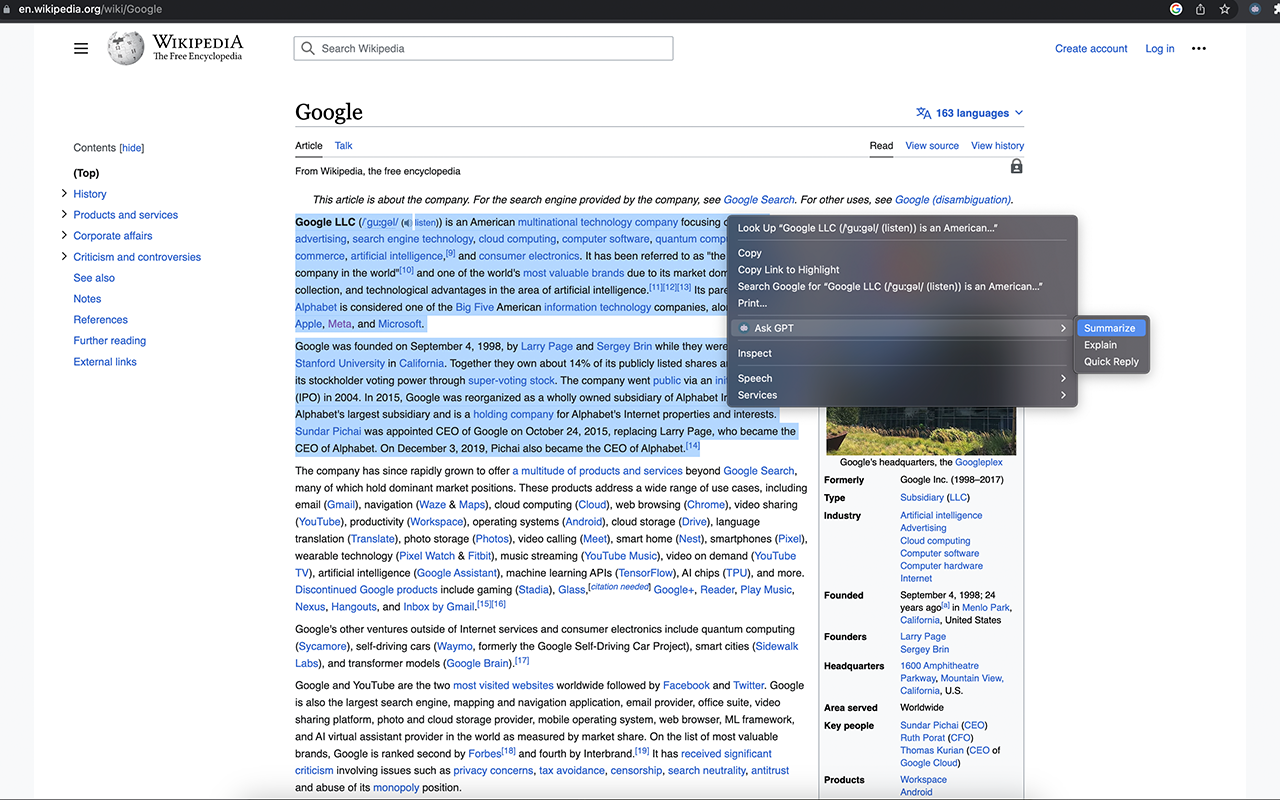Select Print… in the context menu
1280x800 pixels.
(x=752, y=303)
